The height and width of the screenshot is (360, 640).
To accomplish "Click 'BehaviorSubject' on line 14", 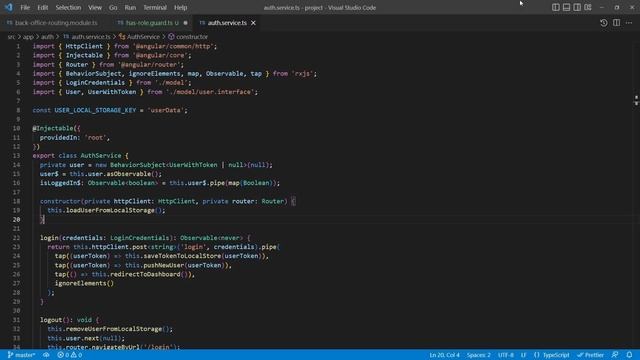I will [x=138, y=165].
